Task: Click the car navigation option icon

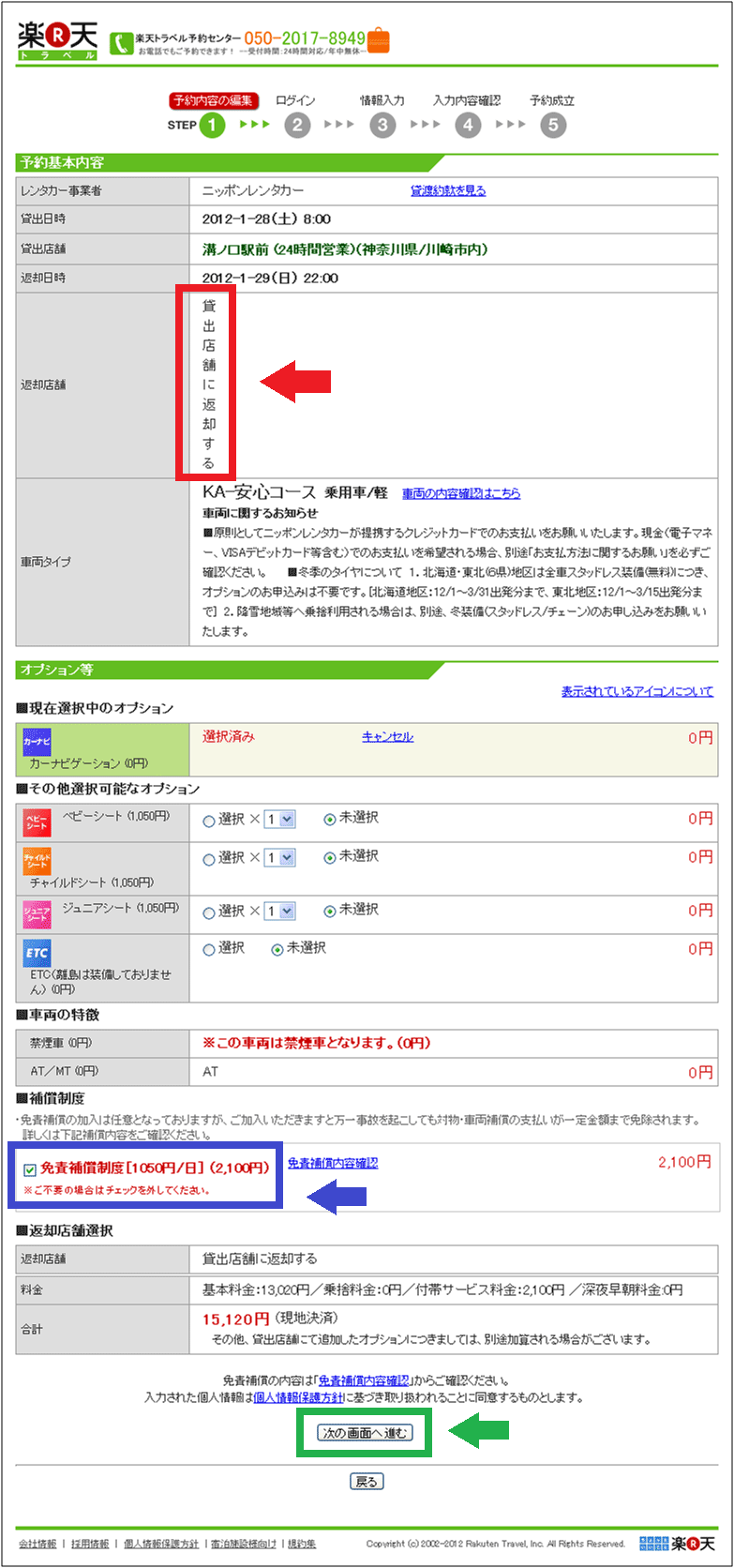Action: pyautogui.click(x=37, y=742)
